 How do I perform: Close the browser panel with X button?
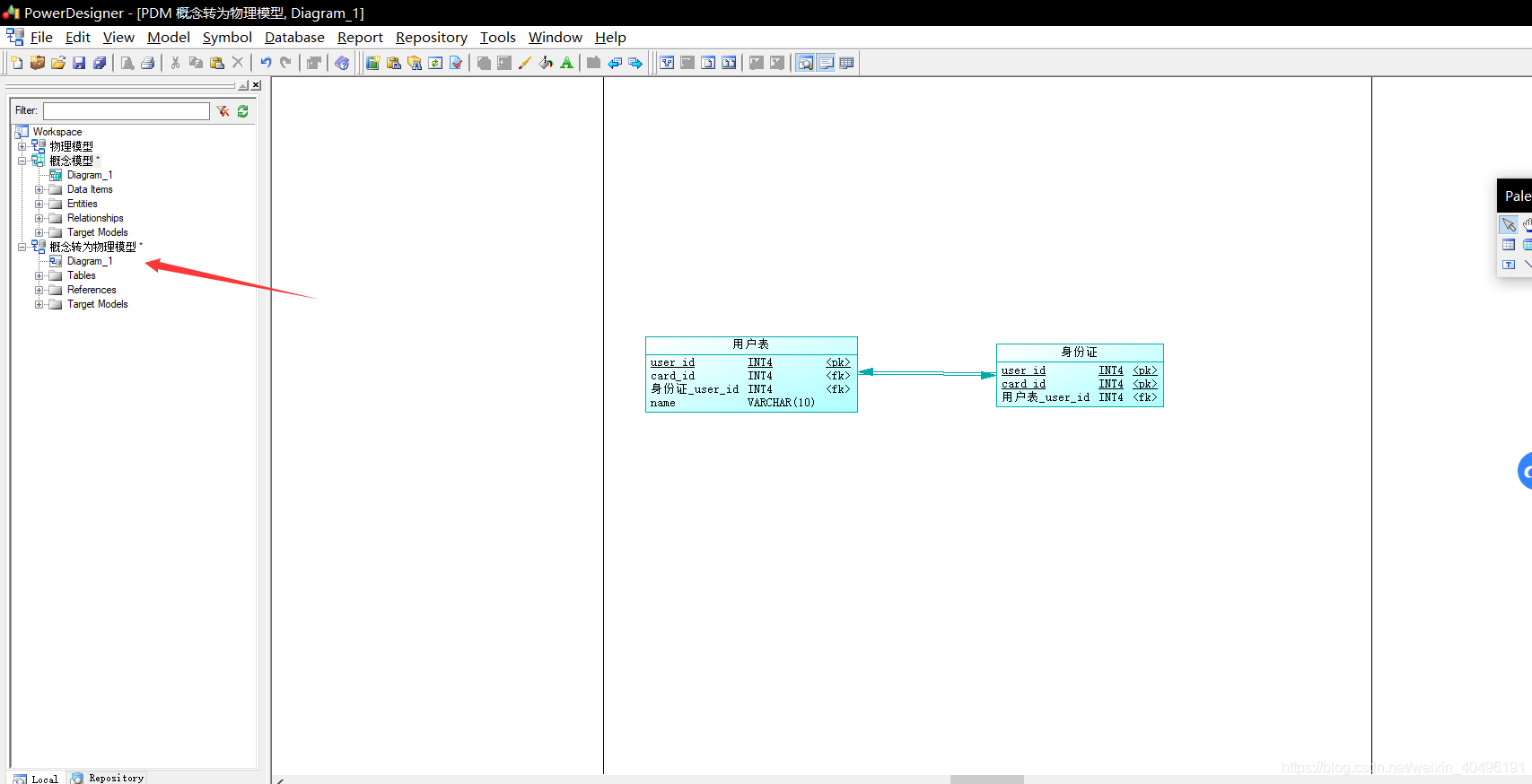pyautogui.click(x=256, y=85)
